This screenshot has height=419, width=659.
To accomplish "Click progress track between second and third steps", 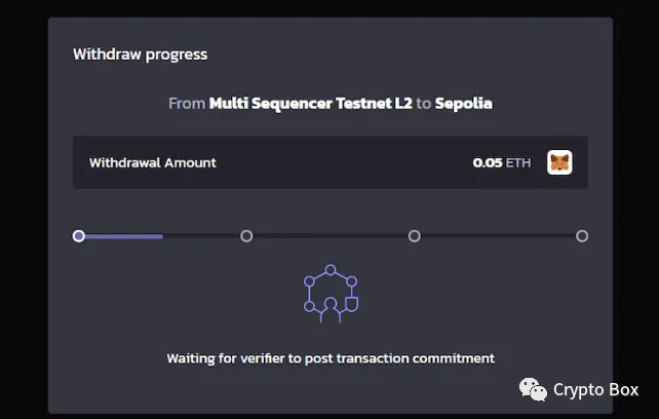I will pyautogui.click(x=330, y=236).
